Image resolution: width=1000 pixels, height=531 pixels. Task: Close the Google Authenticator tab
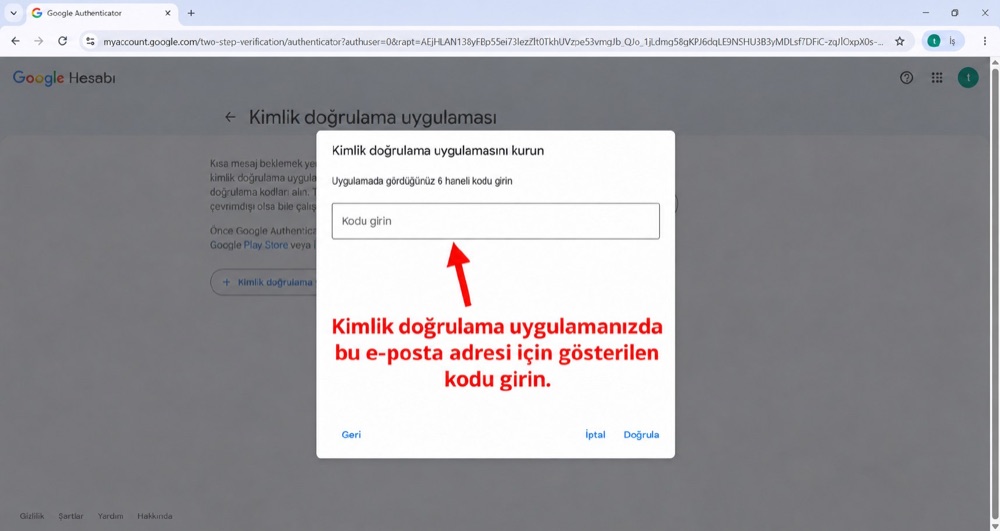click(168, 13)
